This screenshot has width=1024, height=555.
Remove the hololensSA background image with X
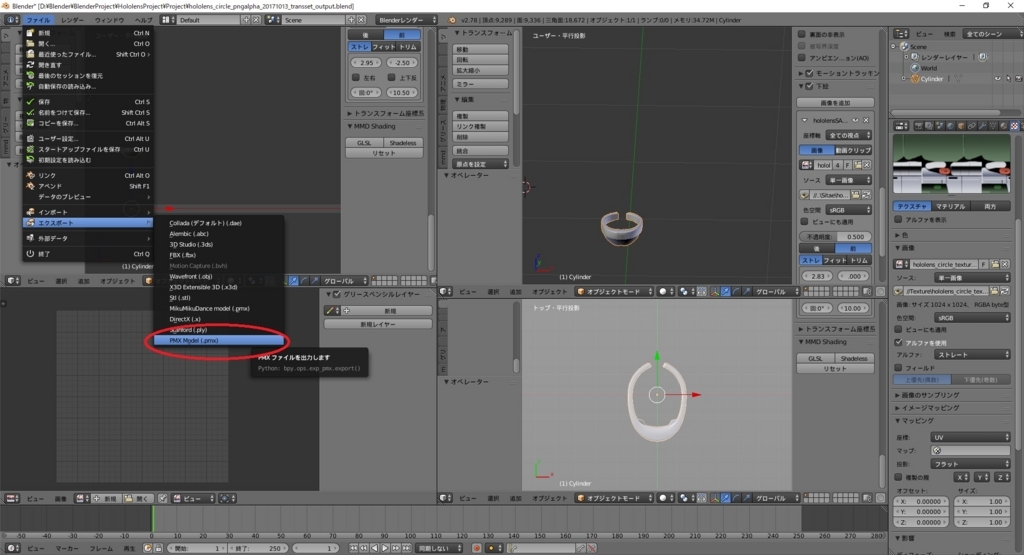click(866, 120)
